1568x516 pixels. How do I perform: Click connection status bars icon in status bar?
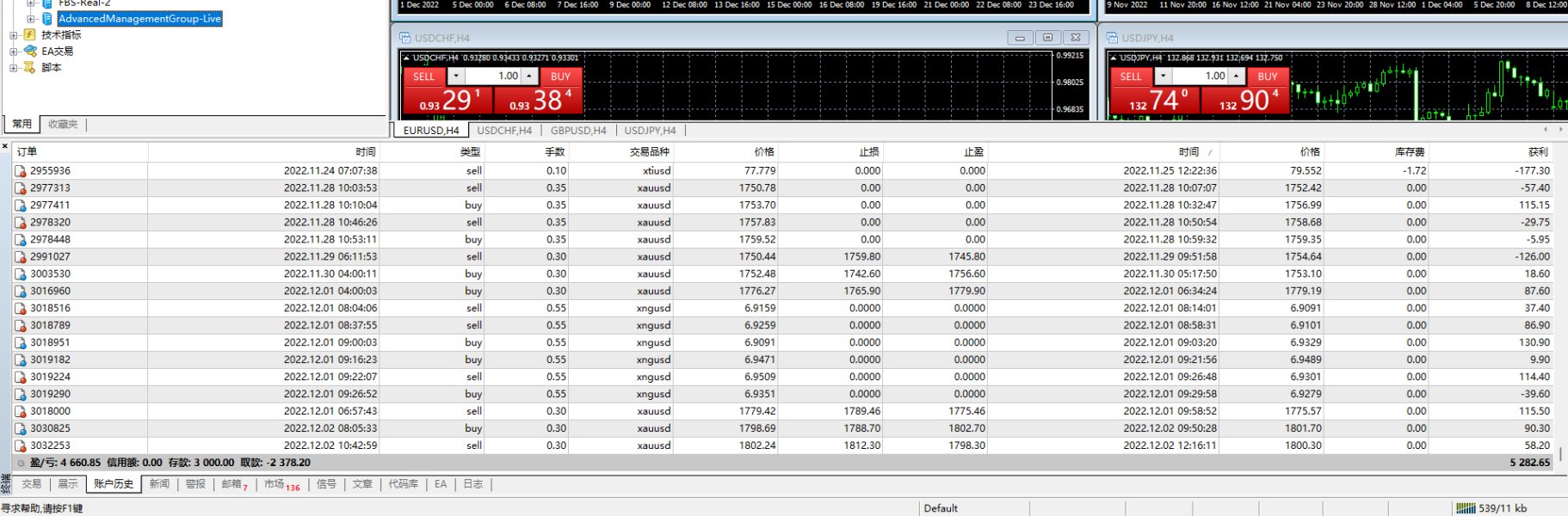point(1465,508)
